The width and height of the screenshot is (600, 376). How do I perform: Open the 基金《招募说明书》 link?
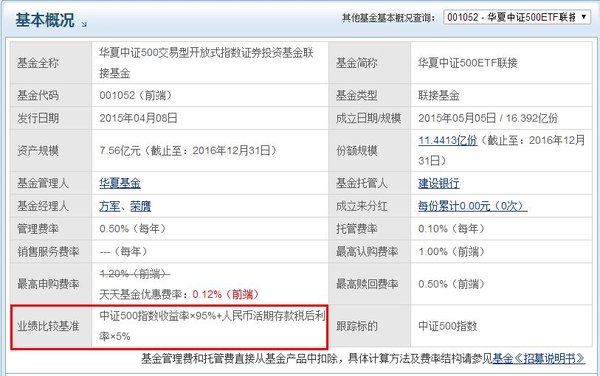coord(539,358)
